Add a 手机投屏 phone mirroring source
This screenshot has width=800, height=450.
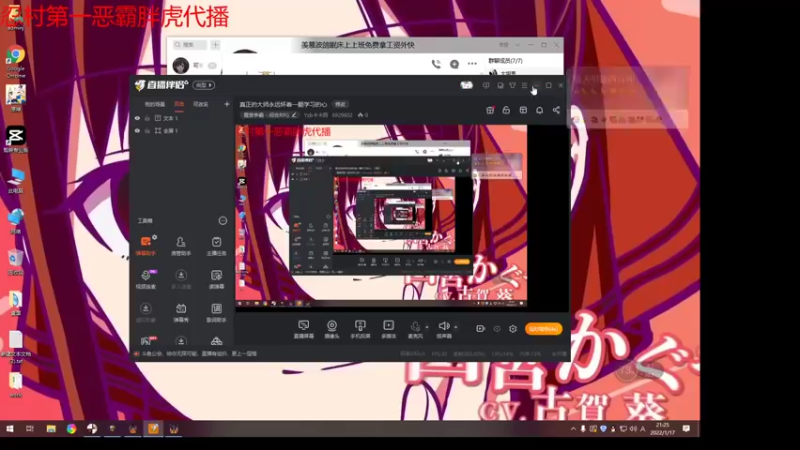tap(360, 329)
